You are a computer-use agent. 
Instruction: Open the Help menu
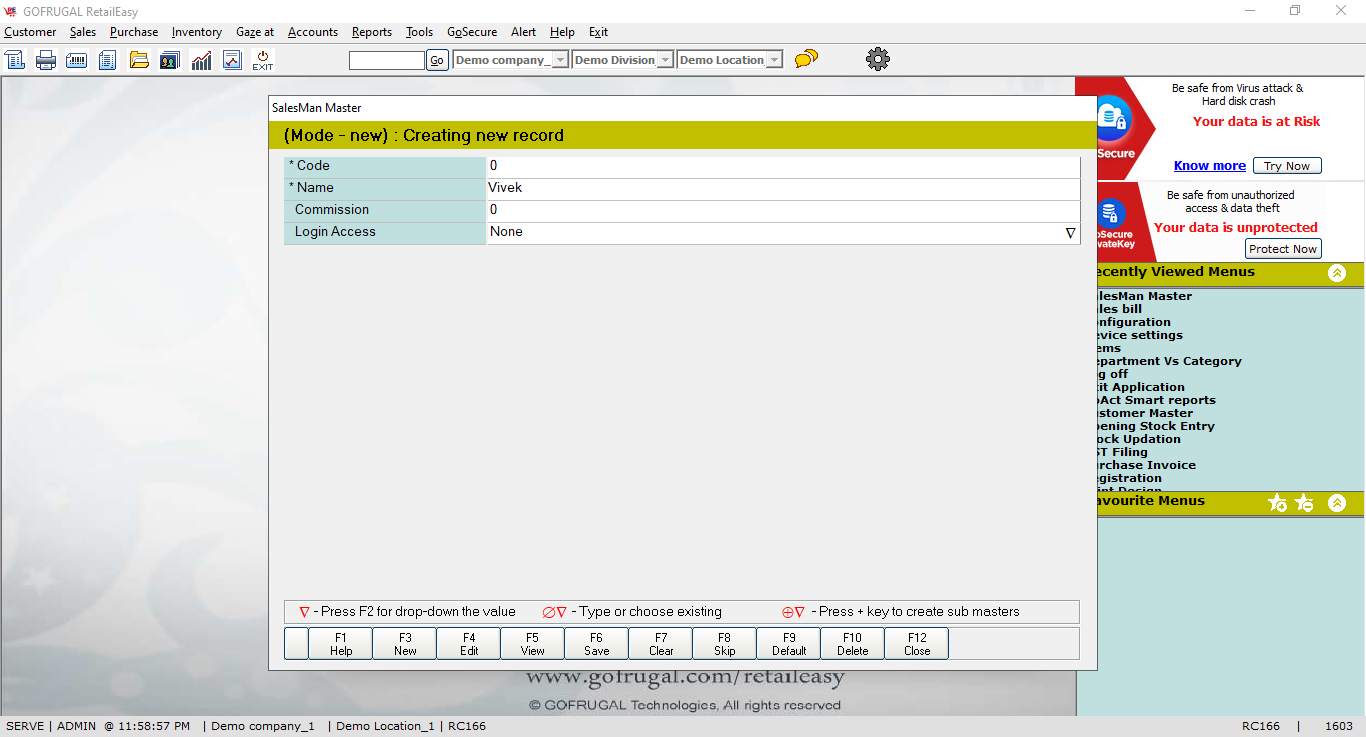tap(562, 32)
